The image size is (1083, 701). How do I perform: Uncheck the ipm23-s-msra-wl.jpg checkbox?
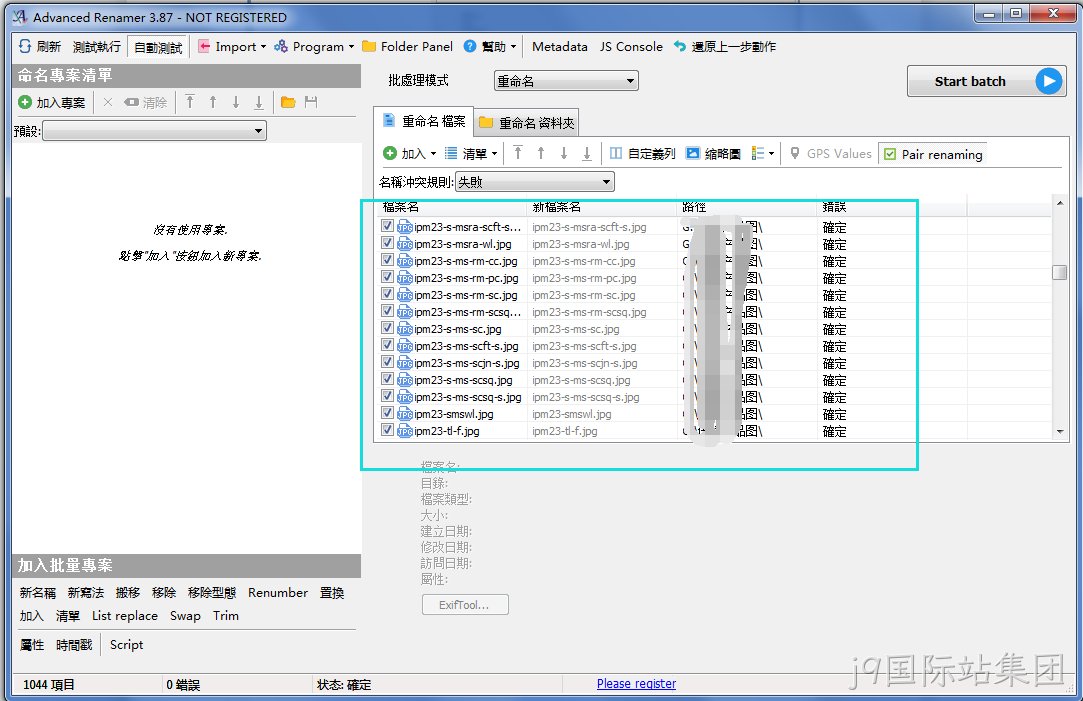pyautogui.click(x=387, y=243)
